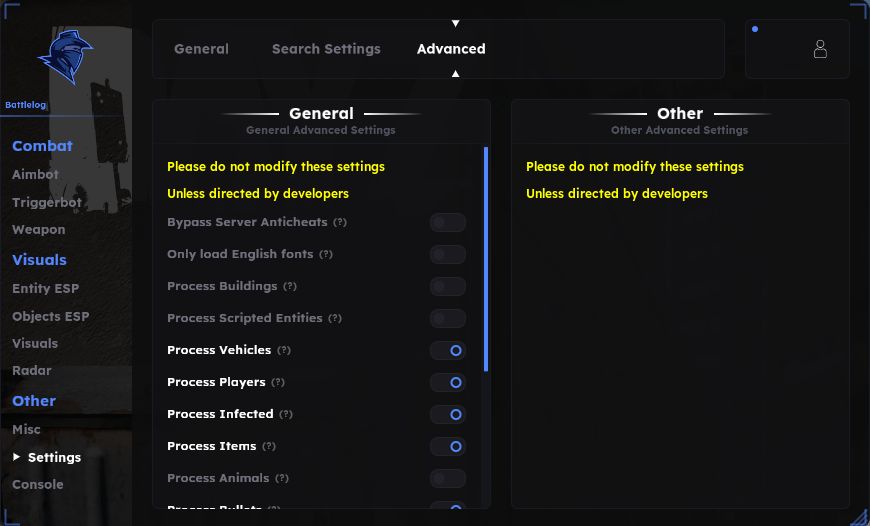
Task: Go to Aimbot in the sidebar
Action: [x=36, y=174]
